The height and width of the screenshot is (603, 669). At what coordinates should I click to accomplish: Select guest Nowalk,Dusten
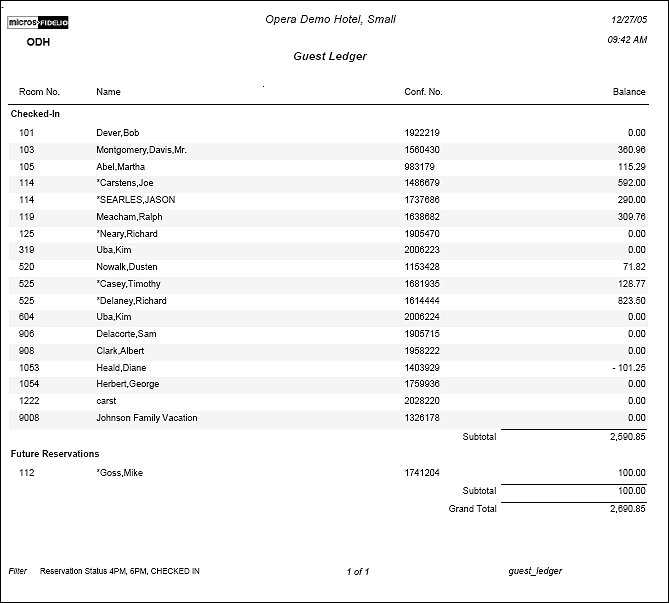point(126,267)
